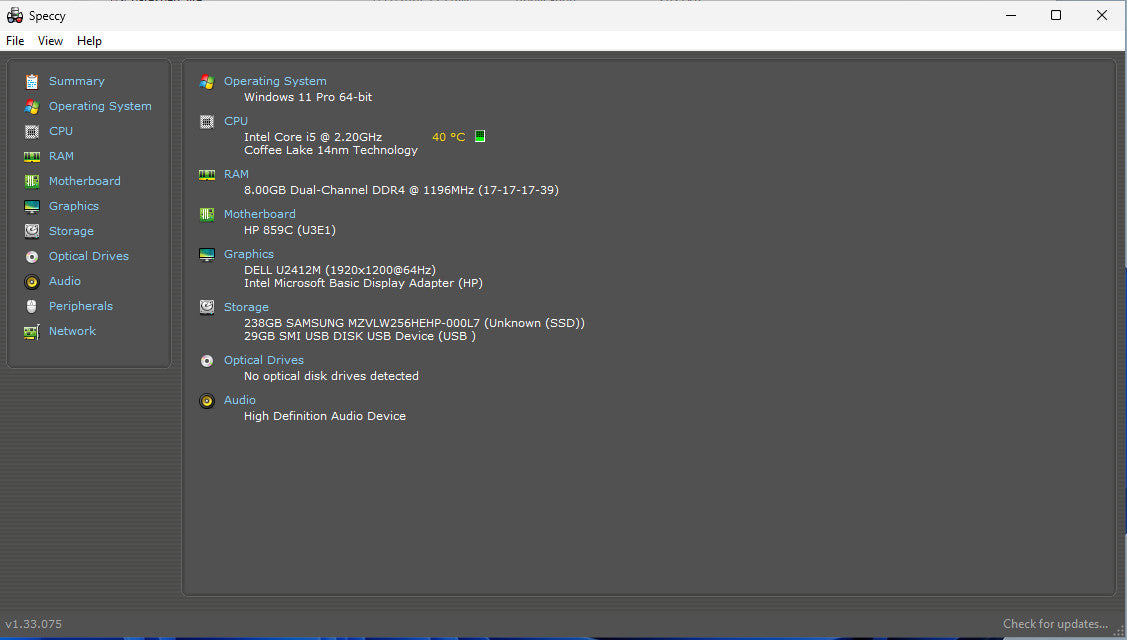Image resolution: width=1127 pixels, height=640 pixels.
Task: Click the DELL U2412M monitor text
Action: [x=340, y=270]
